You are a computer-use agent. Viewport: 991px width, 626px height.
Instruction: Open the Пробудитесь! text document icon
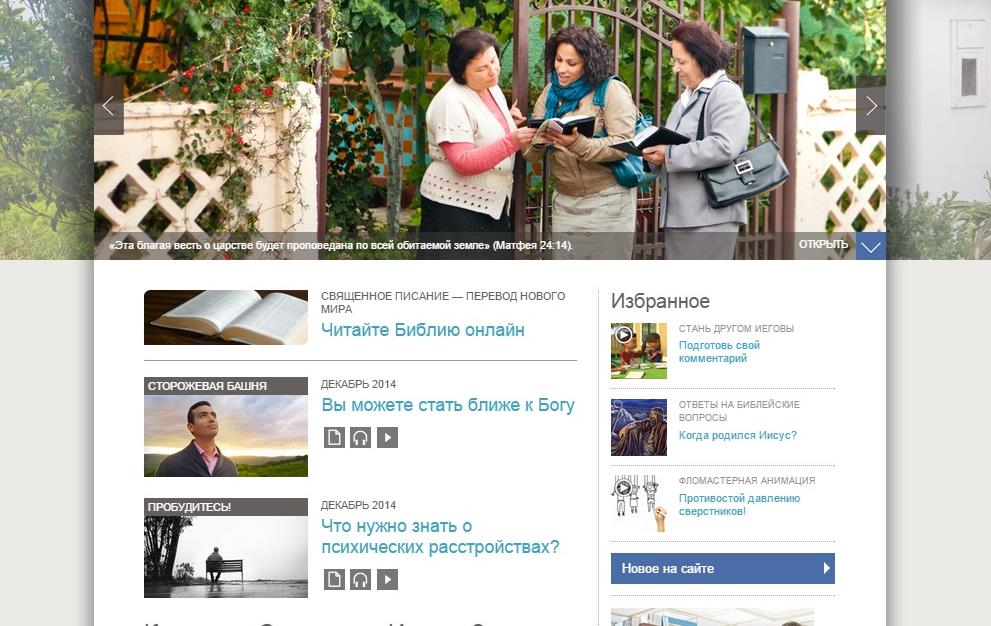click(x=334, y=579)
